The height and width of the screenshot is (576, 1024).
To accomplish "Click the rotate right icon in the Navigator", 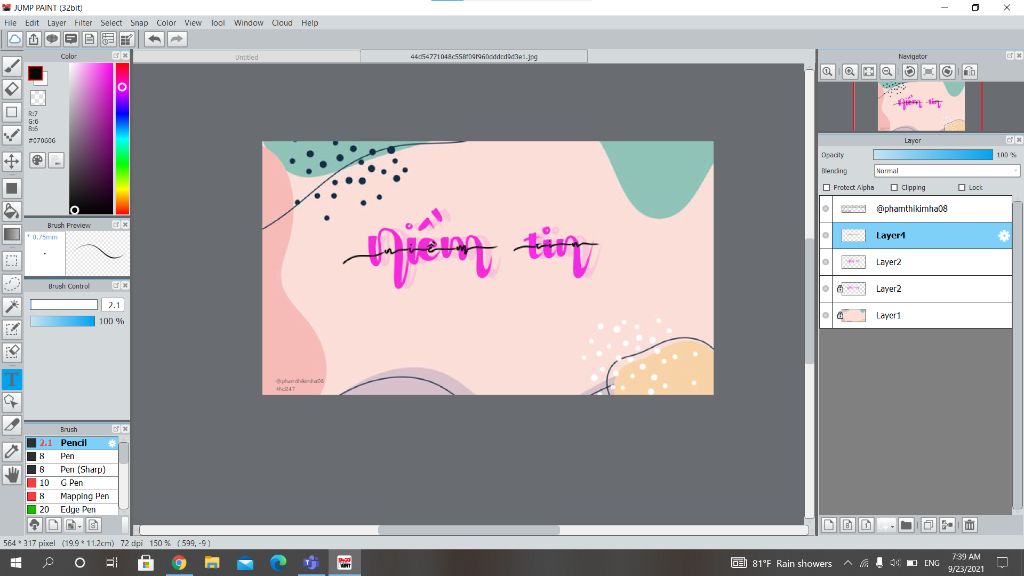I will point(948,71).
